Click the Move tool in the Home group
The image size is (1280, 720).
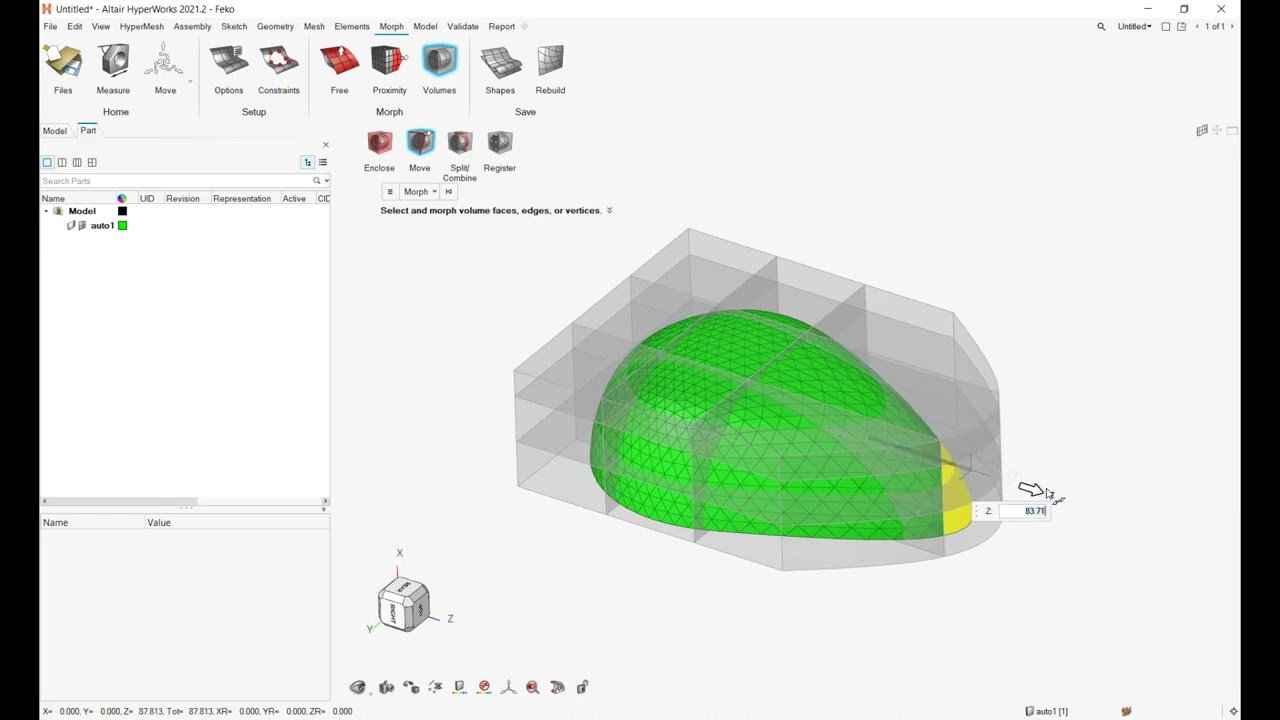tap(165, 70)
